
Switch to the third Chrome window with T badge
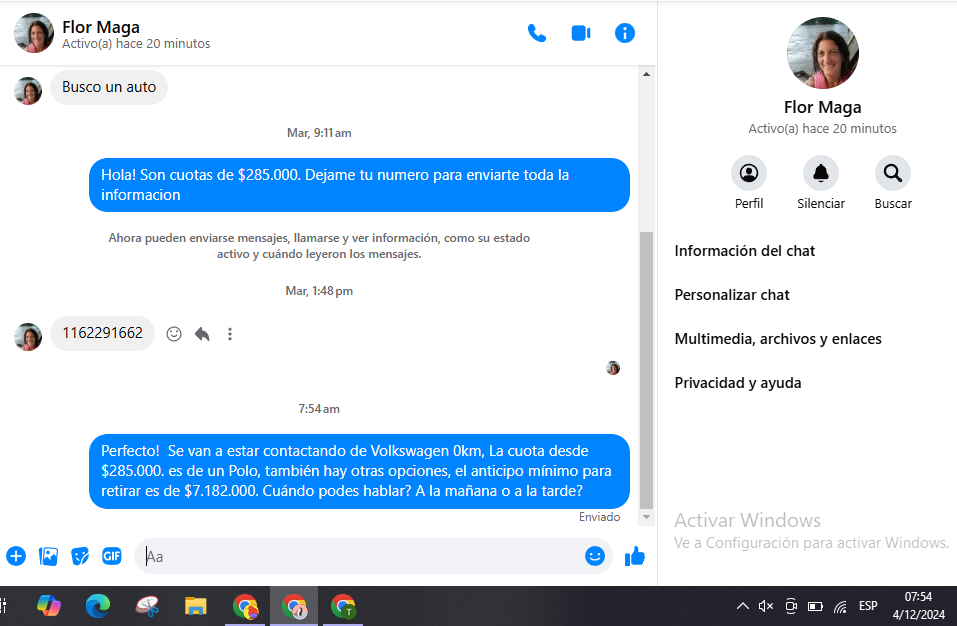(343, 606)
